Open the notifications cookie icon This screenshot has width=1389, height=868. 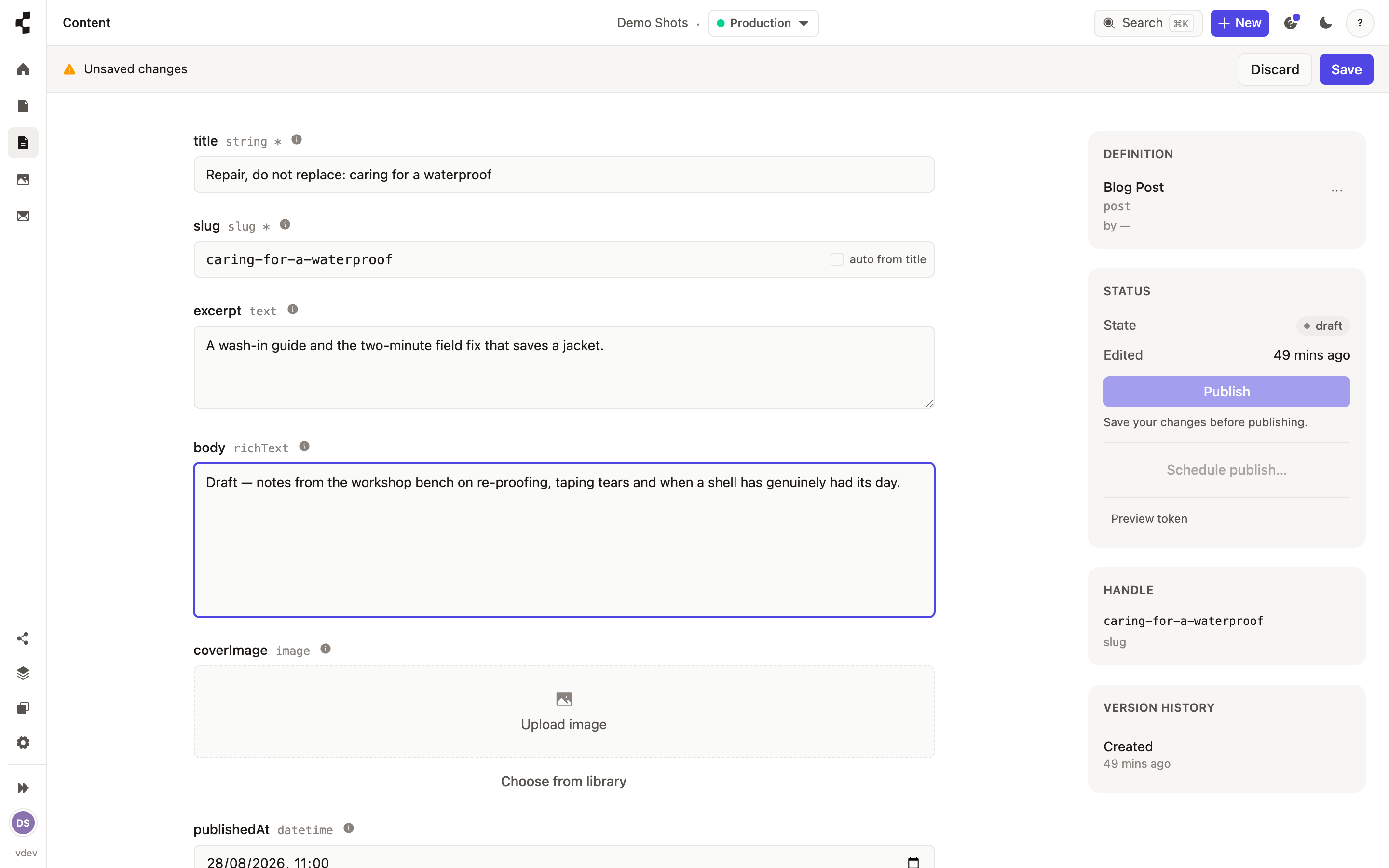(x=1292, y=23)
